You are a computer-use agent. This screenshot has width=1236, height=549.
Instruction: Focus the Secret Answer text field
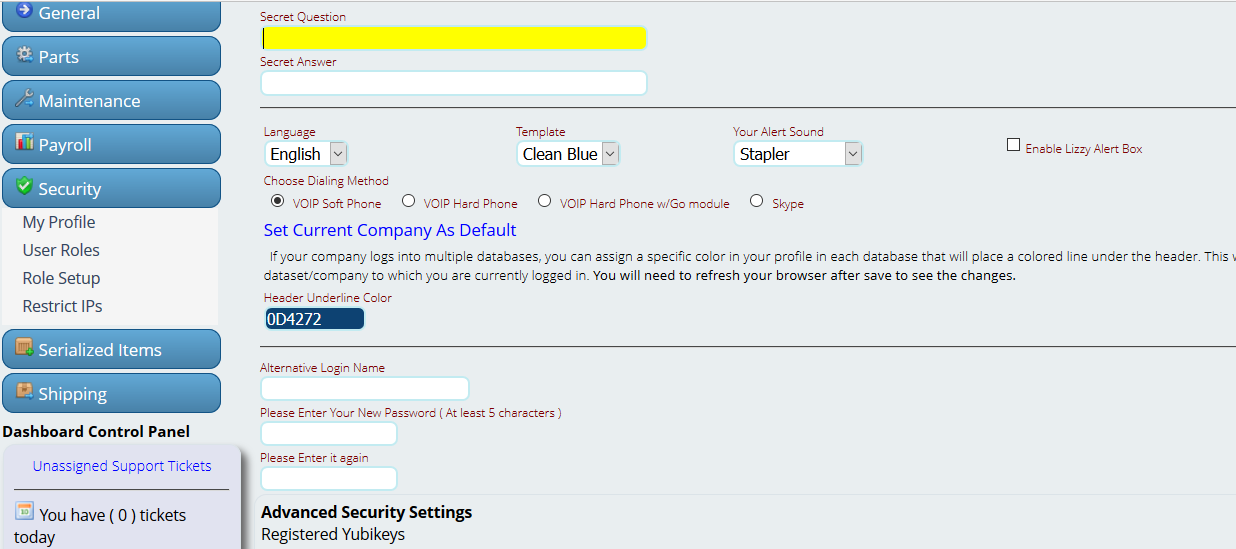click(x=453, y=83)
